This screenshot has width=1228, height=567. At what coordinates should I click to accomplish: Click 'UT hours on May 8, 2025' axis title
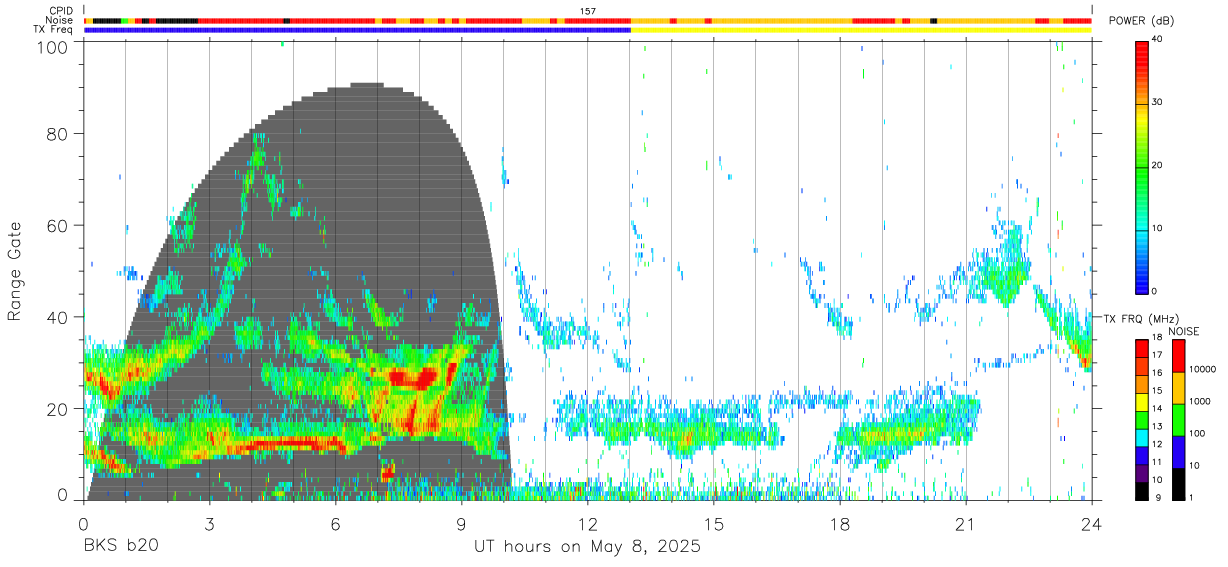(587, 547)
